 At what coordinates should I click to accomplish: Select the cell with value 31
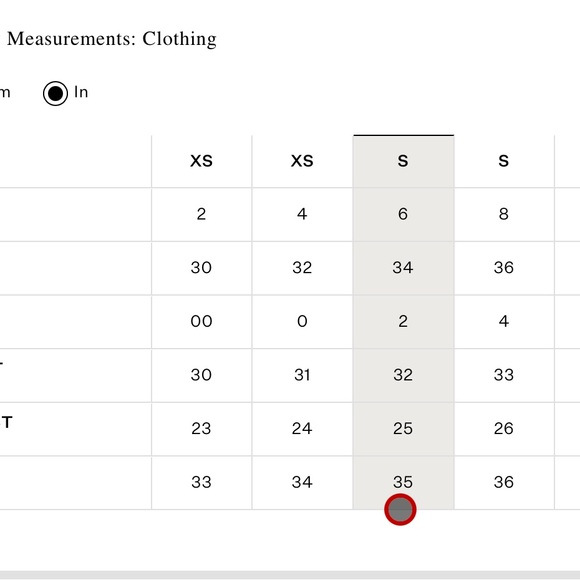pos(302,375)
